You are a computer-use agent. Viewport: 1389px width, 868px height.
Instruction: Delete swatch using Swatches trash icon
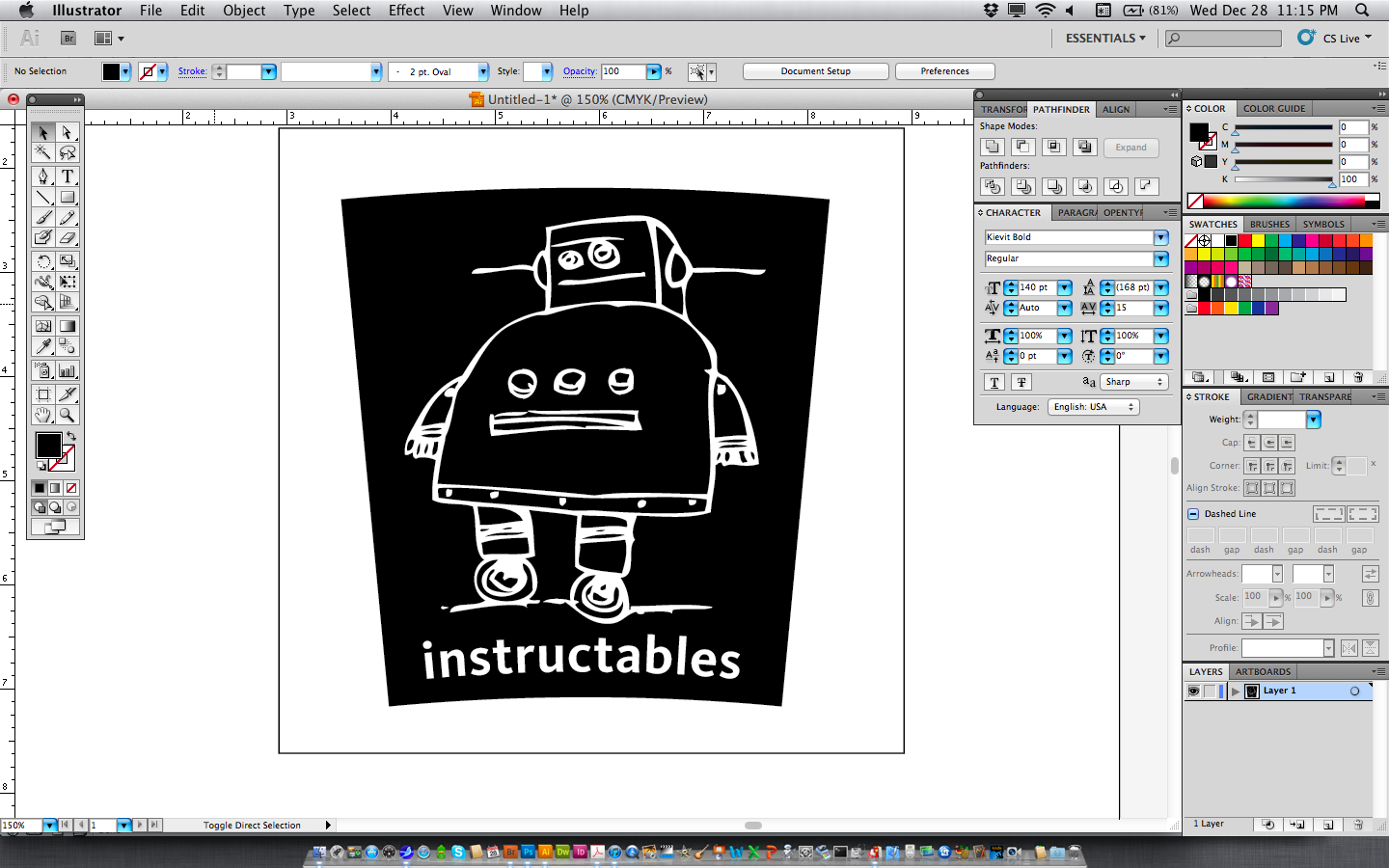pos(1358,377)
